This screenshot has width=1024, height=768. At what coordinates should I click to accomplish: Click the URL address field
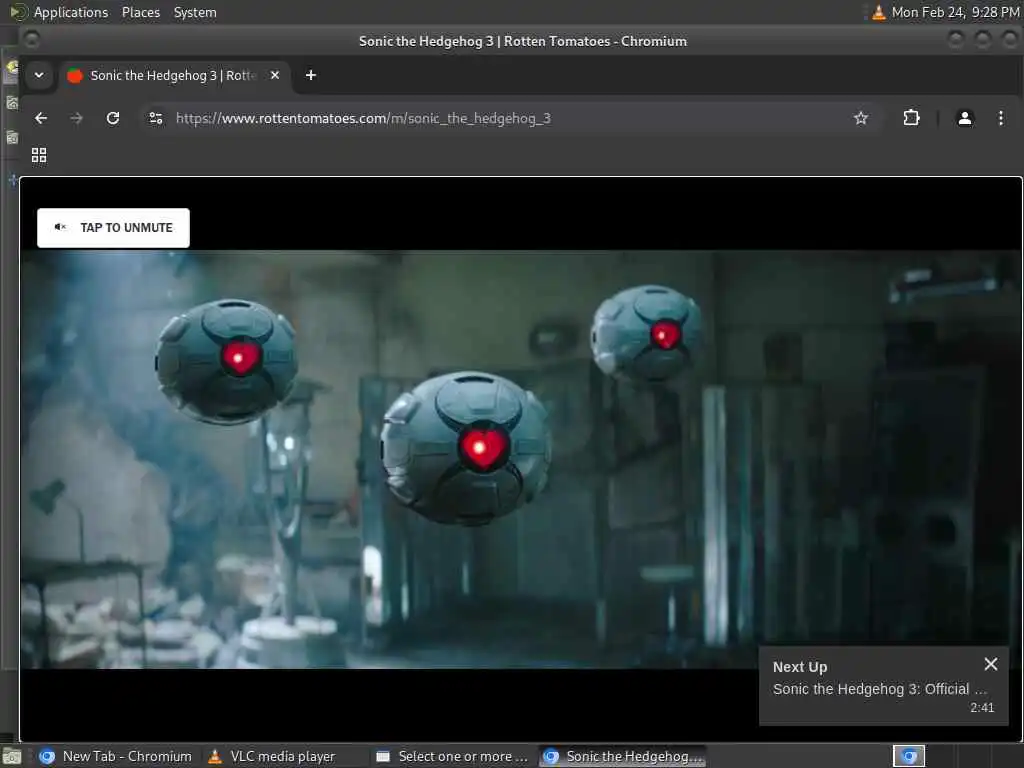[x=509, y=118]
